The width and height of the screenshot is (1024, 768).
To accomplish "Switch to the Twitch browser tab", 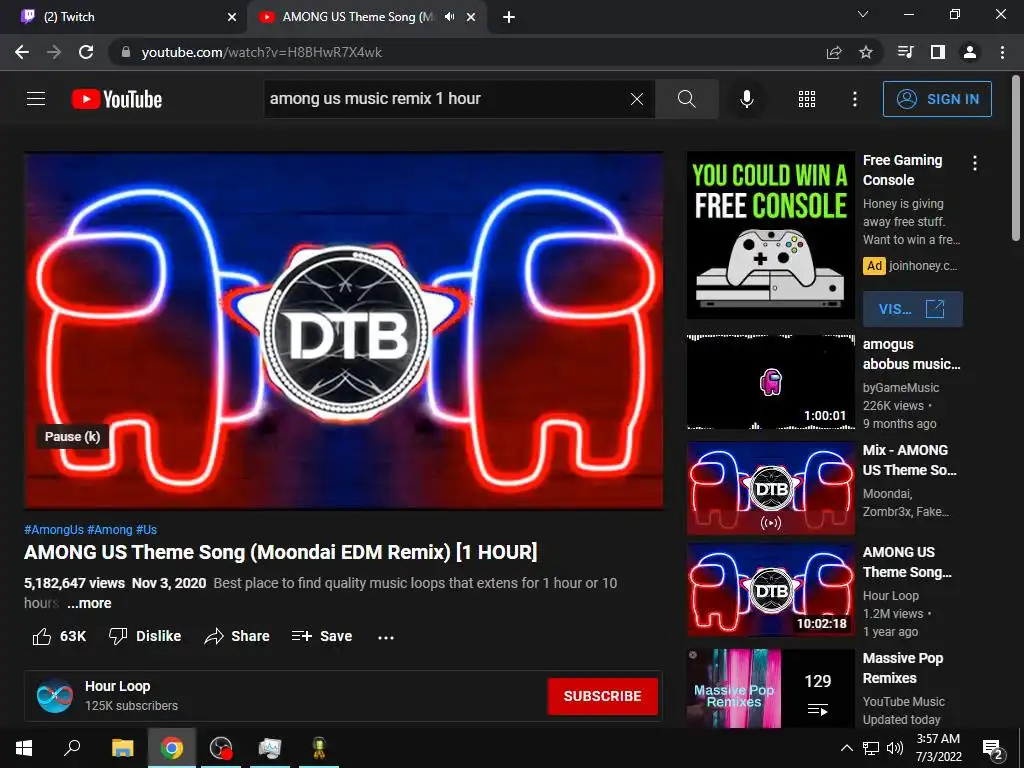I will [x=122, y=17].
